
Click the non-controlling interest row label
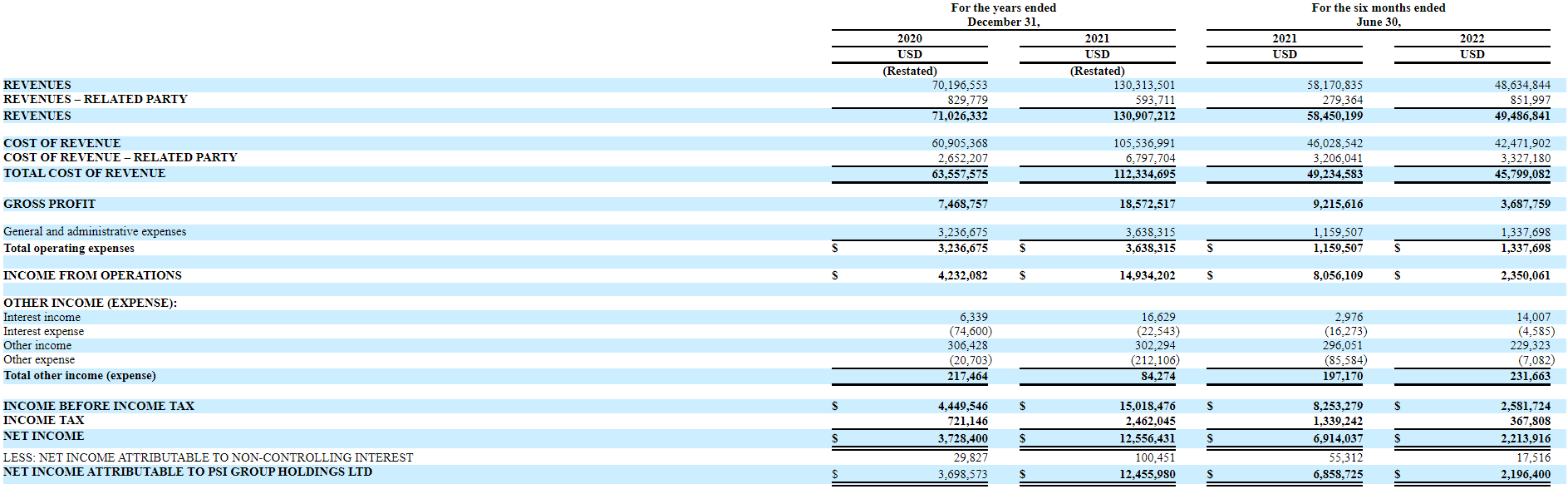click(208, 457)
